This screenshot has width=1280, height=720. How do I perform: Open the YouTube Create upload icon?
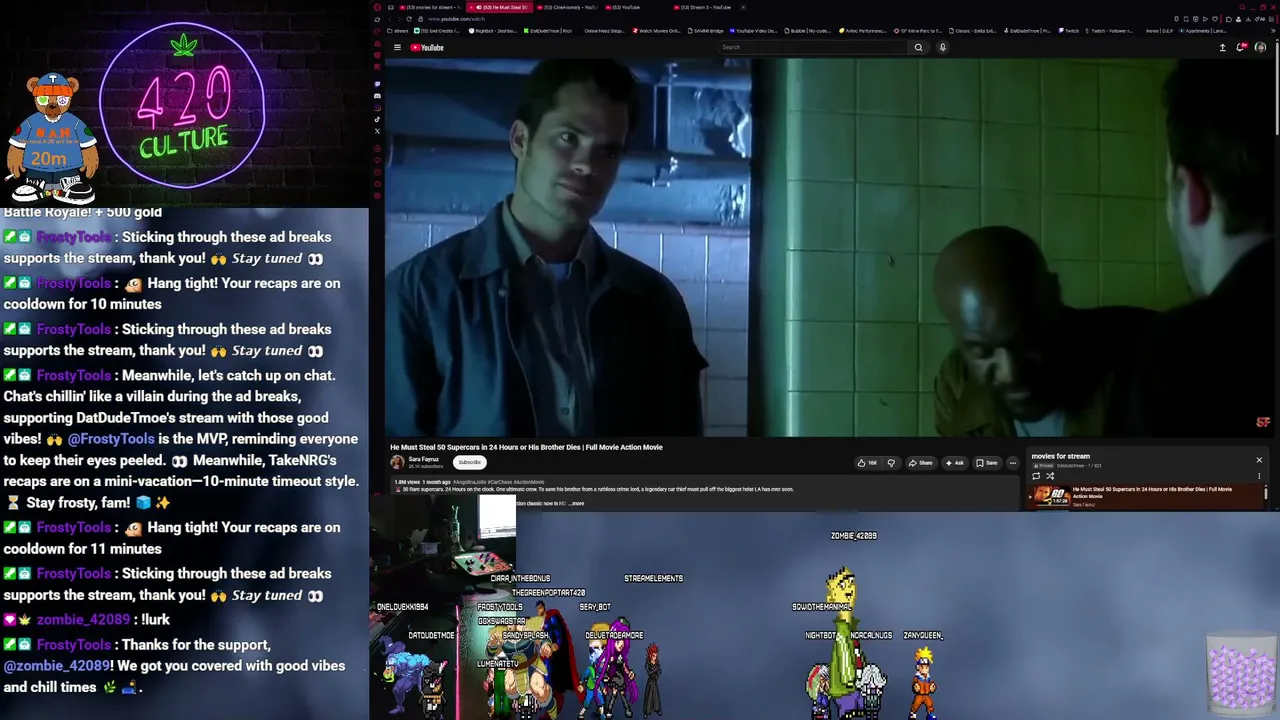(1222, 47)
